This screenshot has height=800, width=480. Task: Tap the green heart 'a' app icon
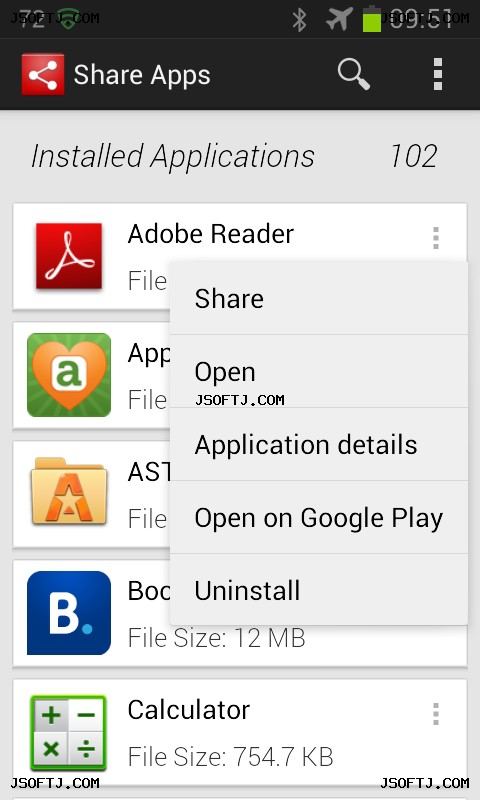point(69,375)
